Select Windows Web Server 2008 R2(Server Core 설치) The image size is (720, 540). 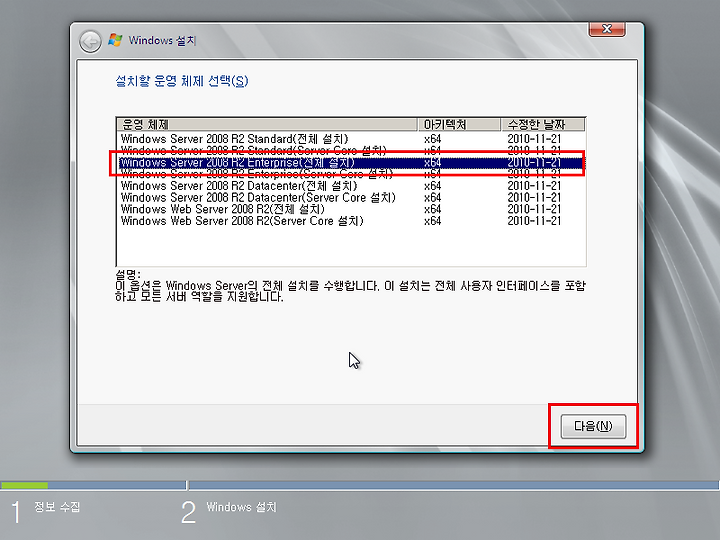tap(351, 221)
